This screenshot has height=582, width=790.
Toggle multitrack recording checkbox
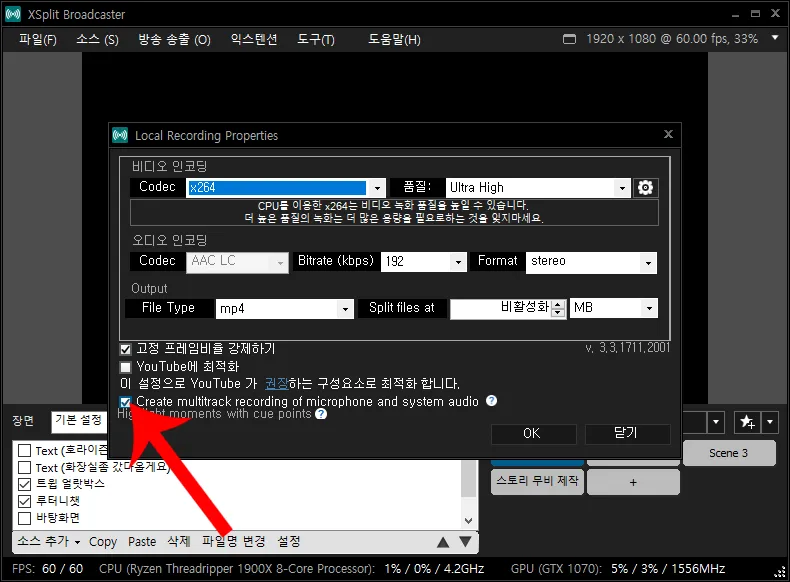(x=125, y=402)
